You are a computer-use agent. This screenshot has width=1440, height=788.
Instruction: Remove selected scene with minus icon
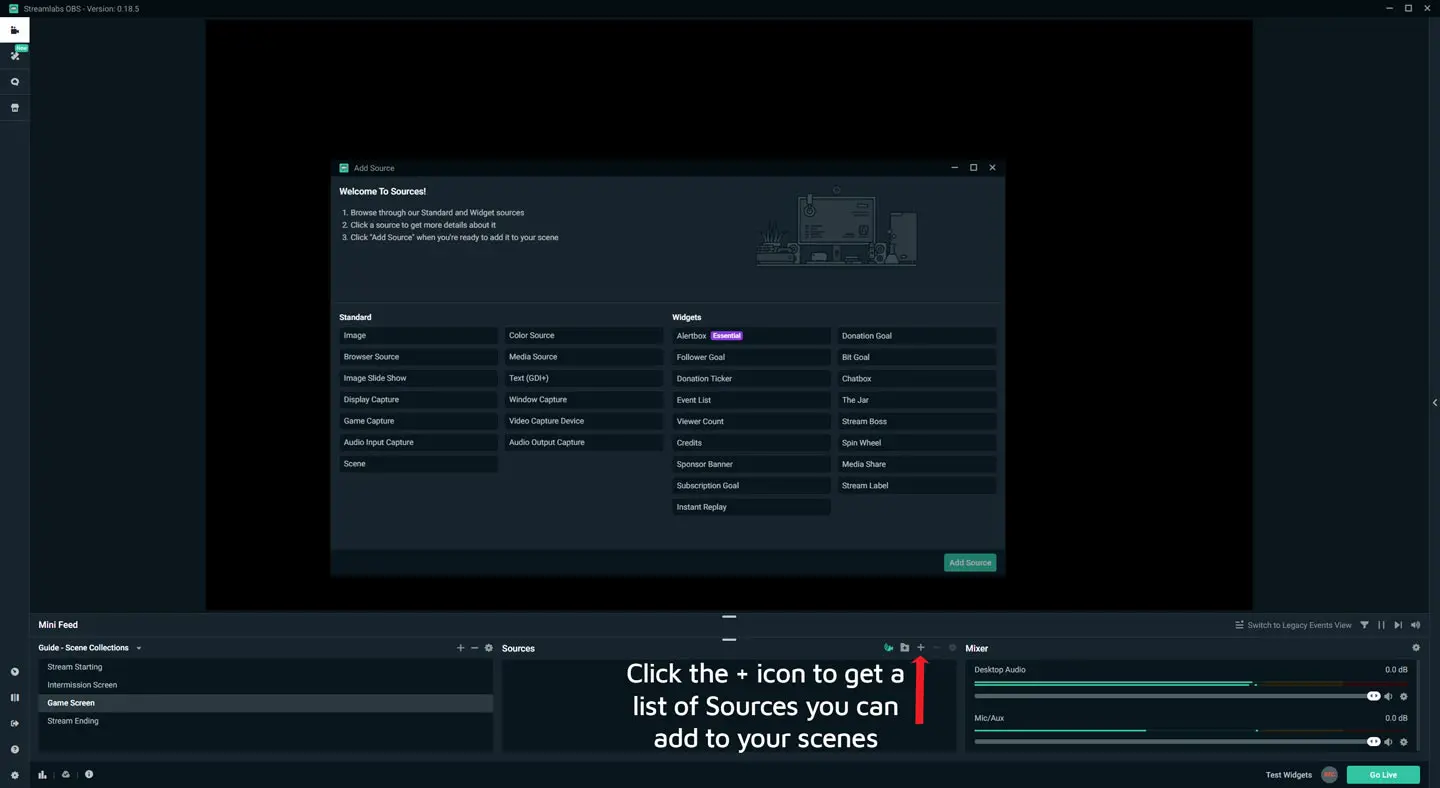point(474,648)
